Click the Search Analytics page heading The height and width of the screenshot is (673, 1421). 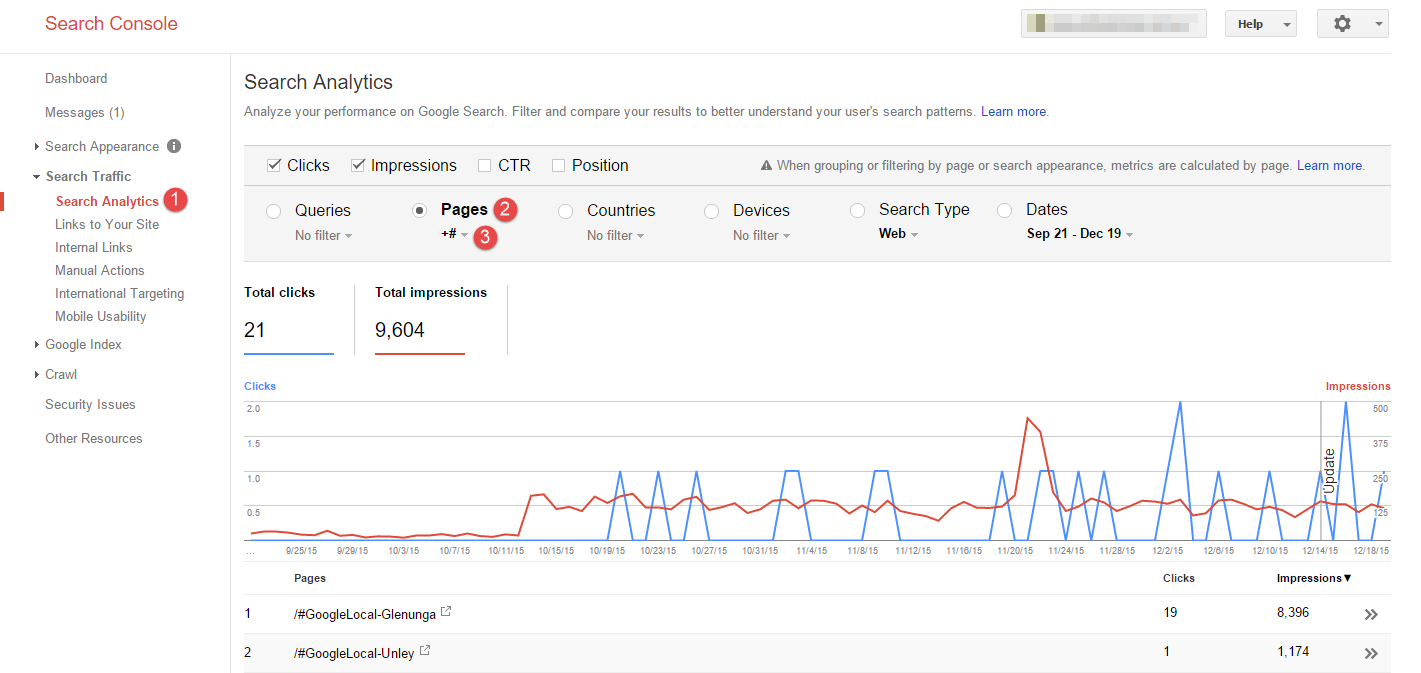(319, 82)
